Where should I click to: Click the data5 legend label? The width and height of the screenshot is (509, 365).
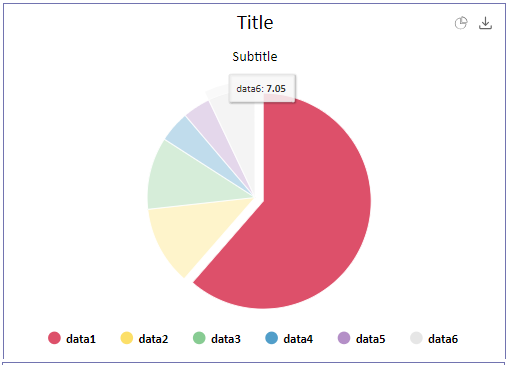(x=370, y=339)
